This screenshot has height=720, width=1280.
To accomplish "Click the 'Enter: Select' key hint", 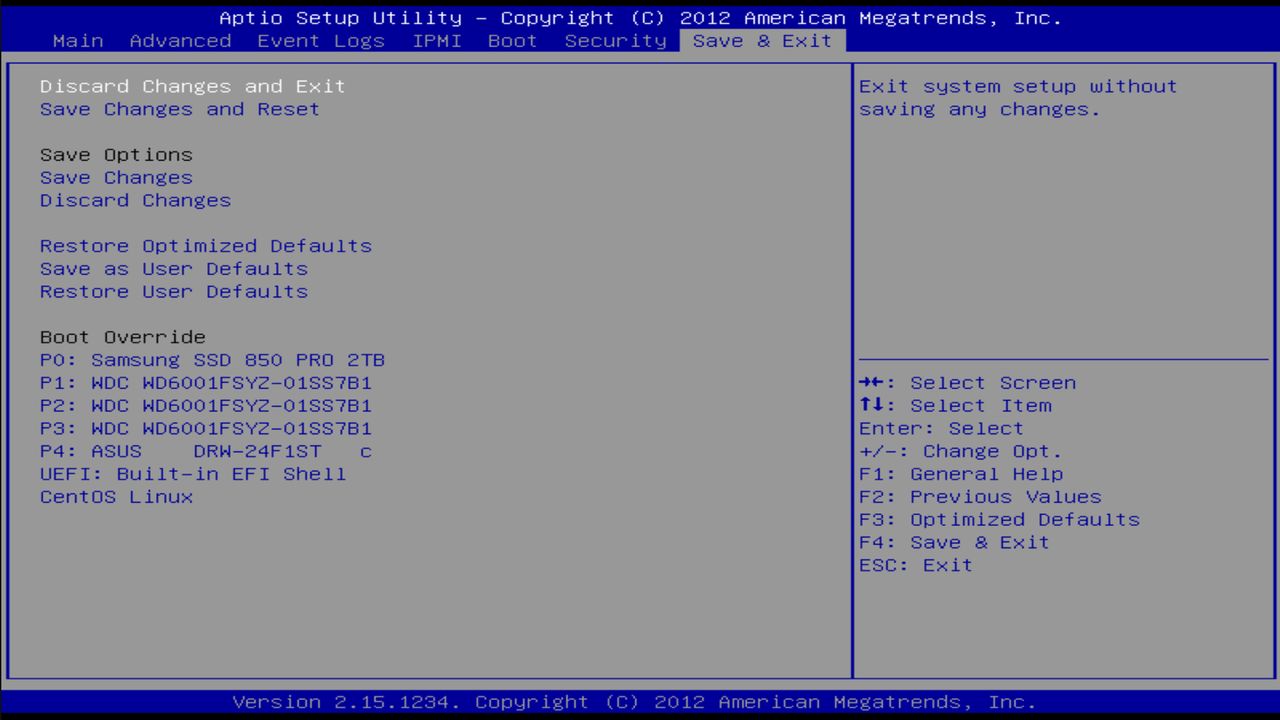I will (x=941, y=429).
